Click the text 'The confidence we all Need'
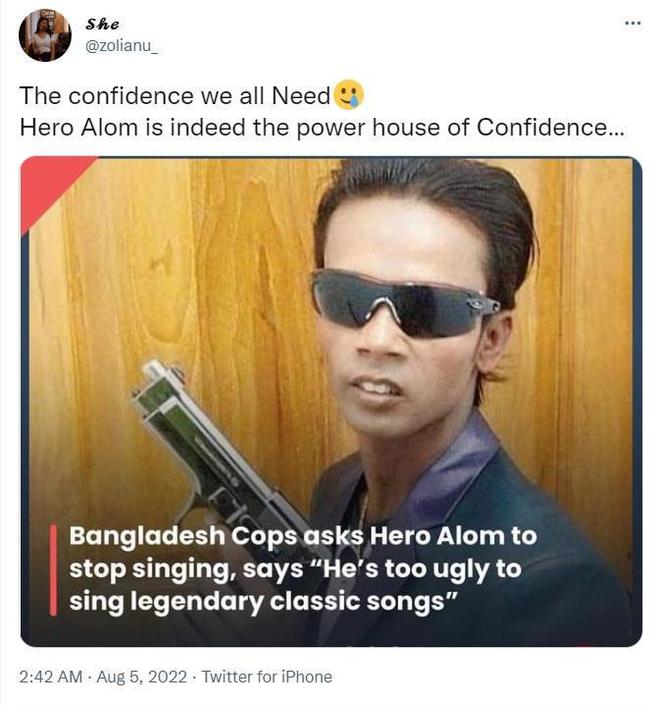This screenshot has width=660, height=706. tap(175, 95)
